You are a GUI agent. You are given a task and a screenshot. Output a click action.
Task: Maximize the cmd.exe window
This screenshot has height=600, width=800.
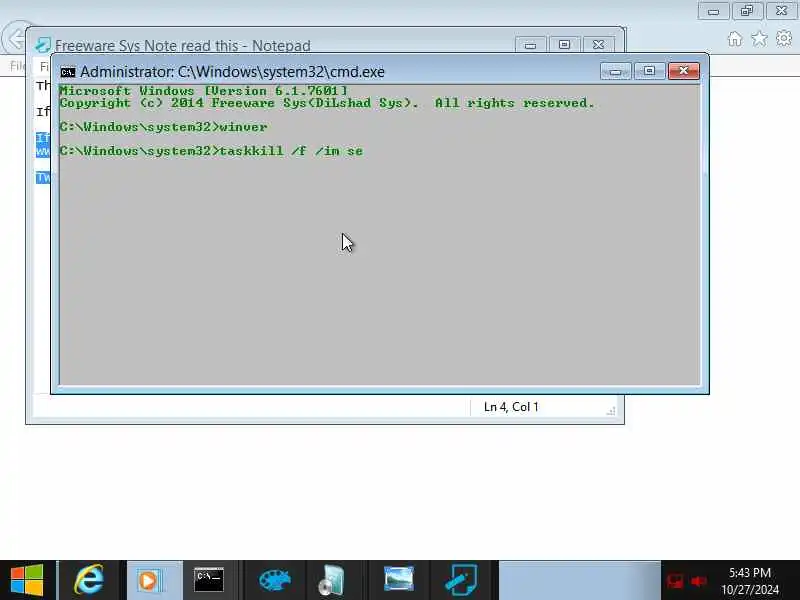point(649,71)
